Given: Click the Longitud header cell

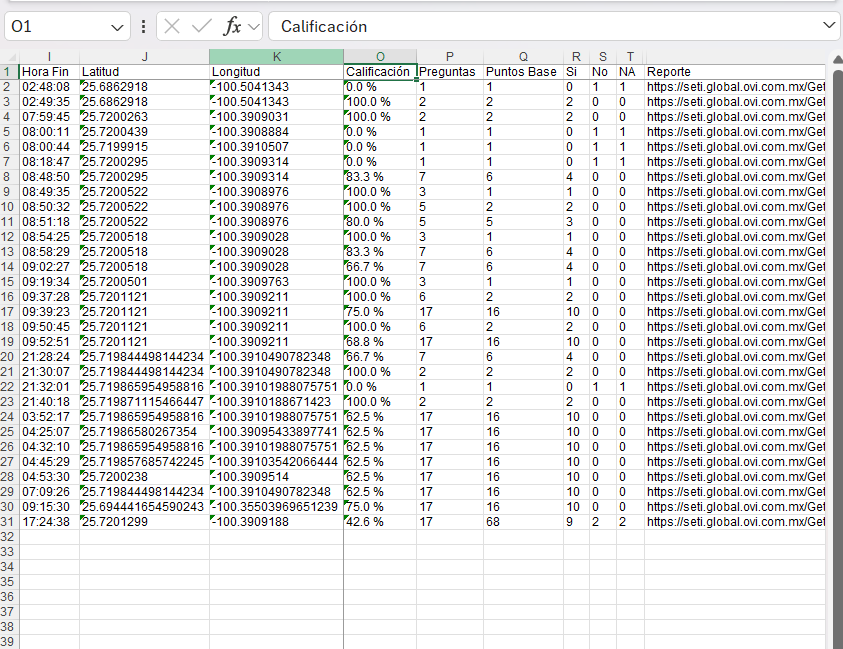Looking at the screenshot, I should [x=276, y=72].
